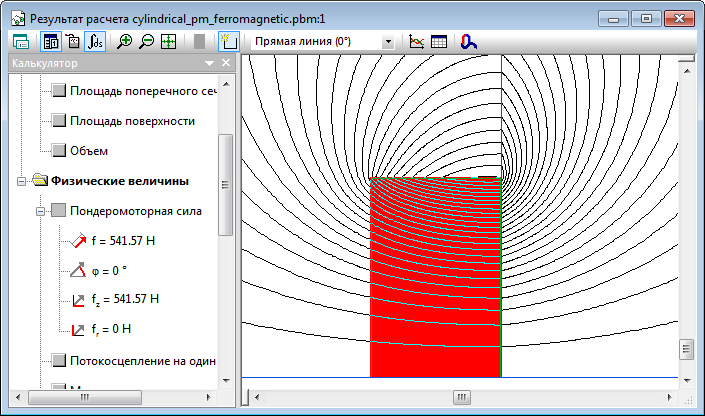The width and height of the screenshot is (705, 416).
Task: Collapse the Физические величины tree group
Action: pyautogui.click(x=21, y=181)
